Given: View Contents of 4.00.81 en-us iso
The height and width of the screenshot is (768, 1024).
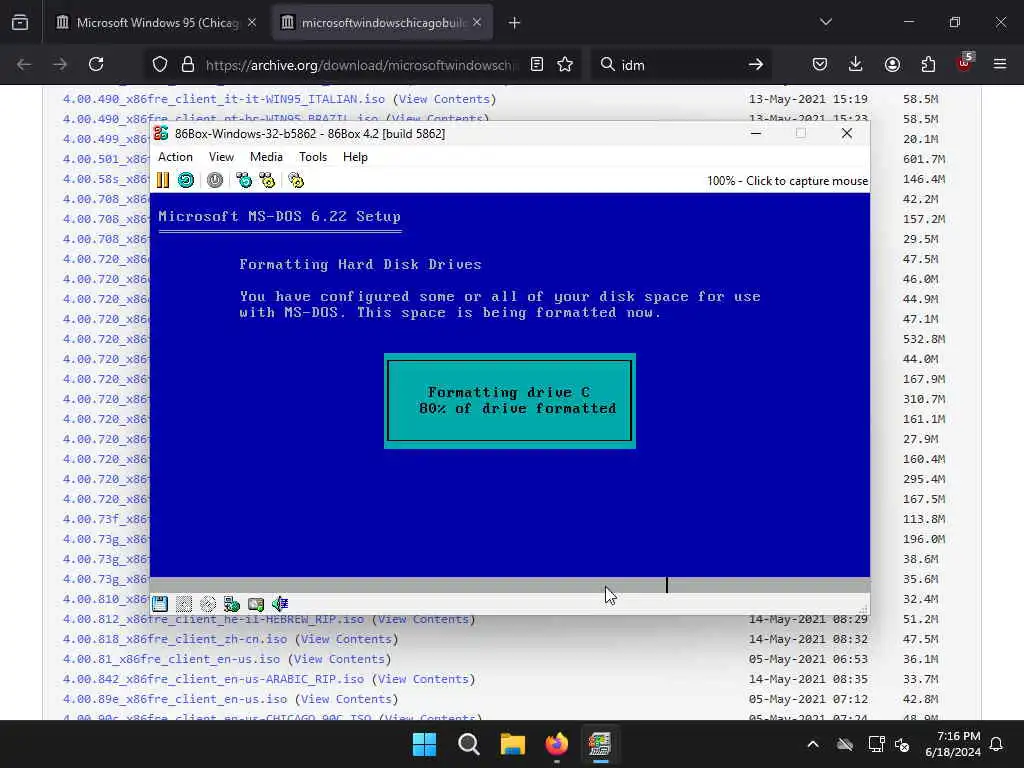Looking at the screenshot, I should [339, 660].
